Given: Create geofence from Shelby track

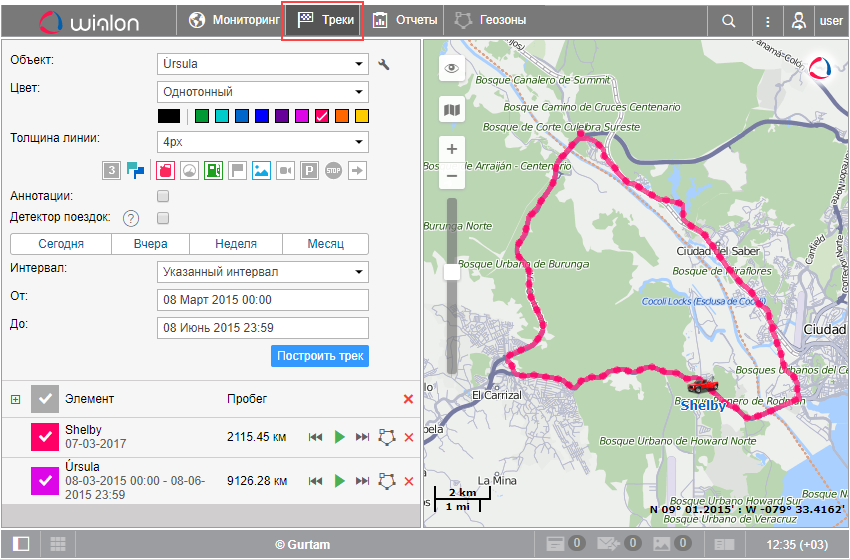Looking at the screenshot, I should point(387,437).
